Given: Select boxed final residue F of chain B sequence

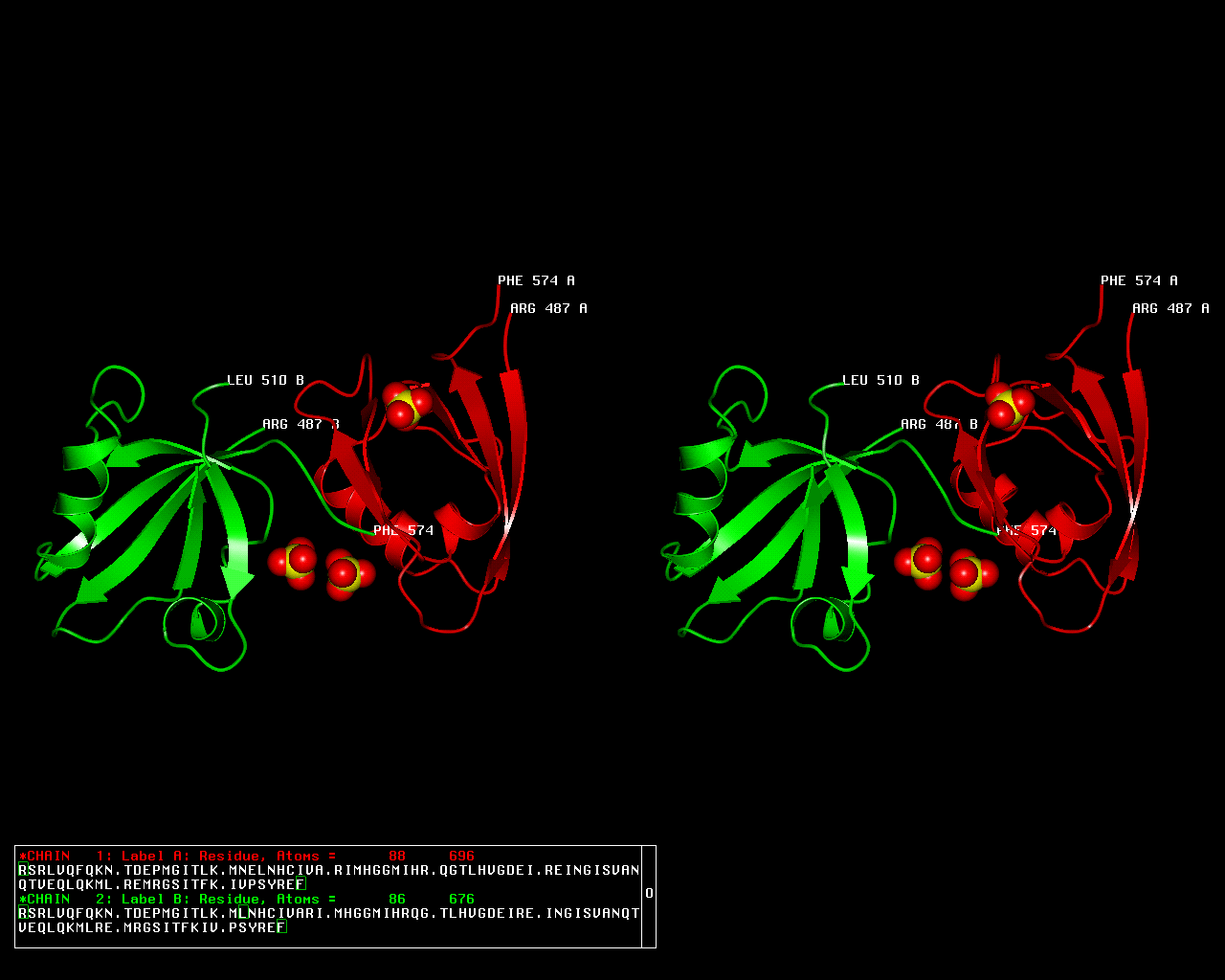Looking at the screenshot, I should pyautogui.click(x=281, y=927).
